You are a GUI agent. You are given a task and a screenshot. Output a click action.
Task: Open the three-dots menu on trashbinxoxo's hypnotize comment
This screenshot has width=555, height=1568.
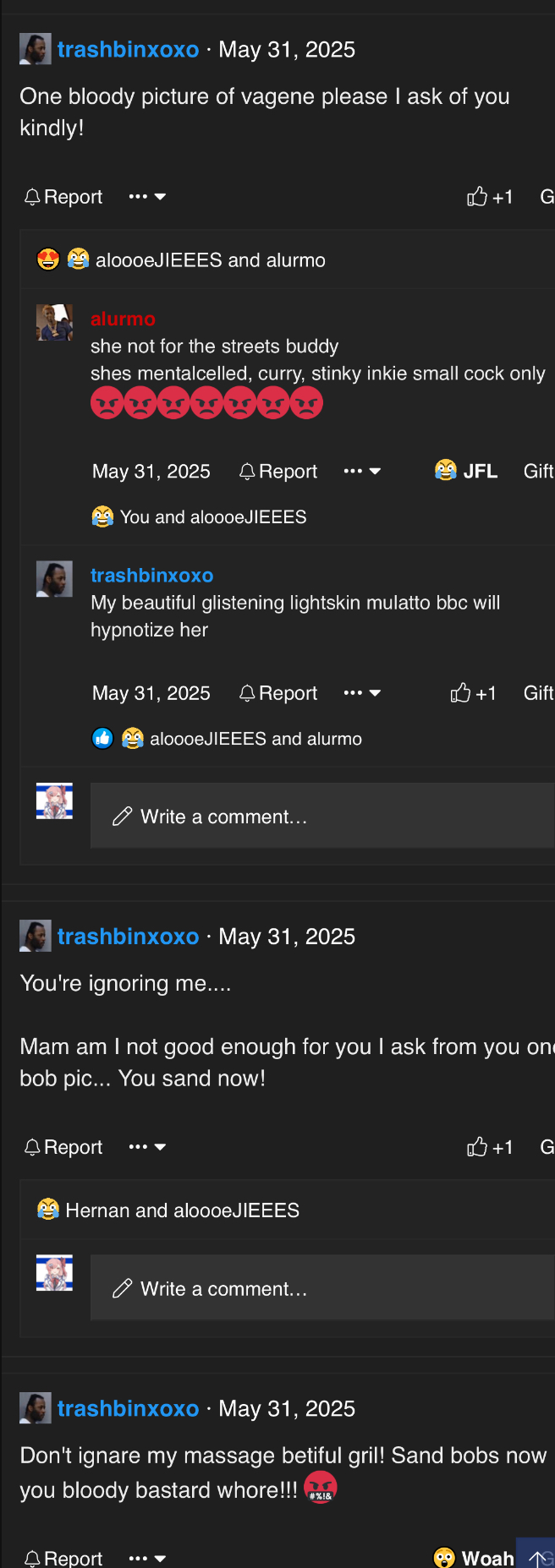coord(362,693)
